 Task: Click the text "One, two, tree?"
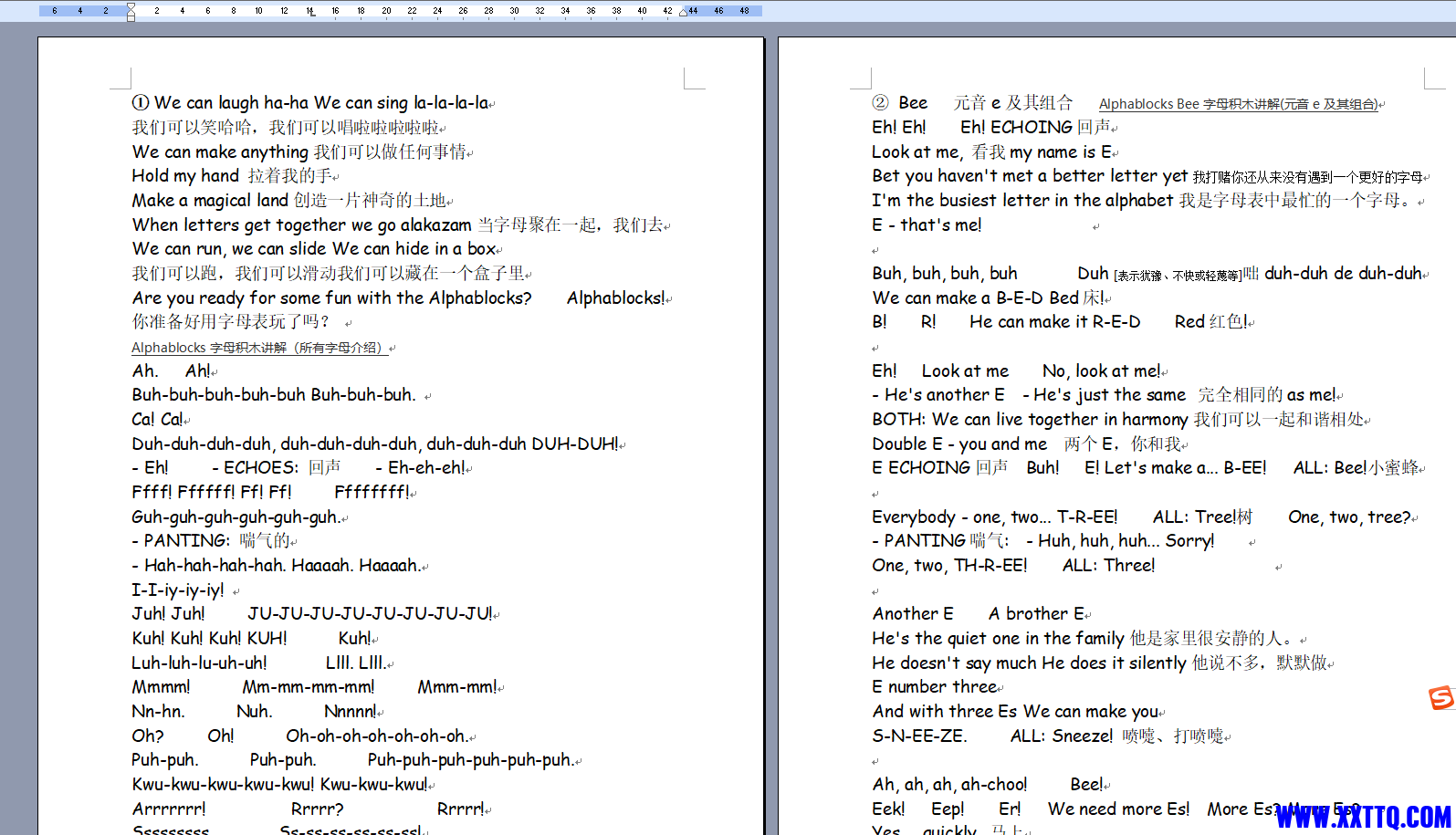coord(1349,517)
